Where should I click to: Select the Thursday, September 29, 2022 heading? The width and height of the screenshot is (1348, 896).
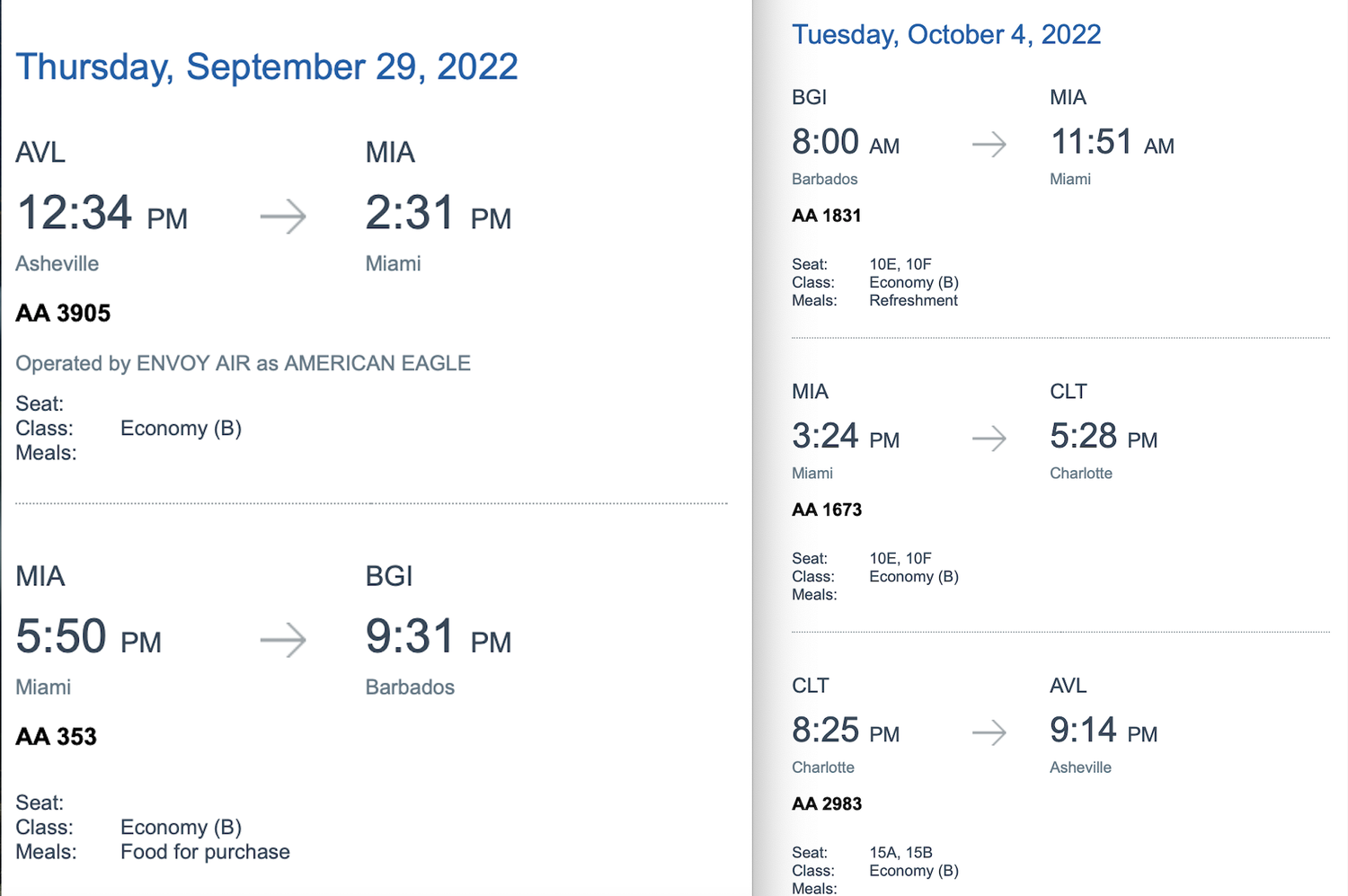[267, 67]
